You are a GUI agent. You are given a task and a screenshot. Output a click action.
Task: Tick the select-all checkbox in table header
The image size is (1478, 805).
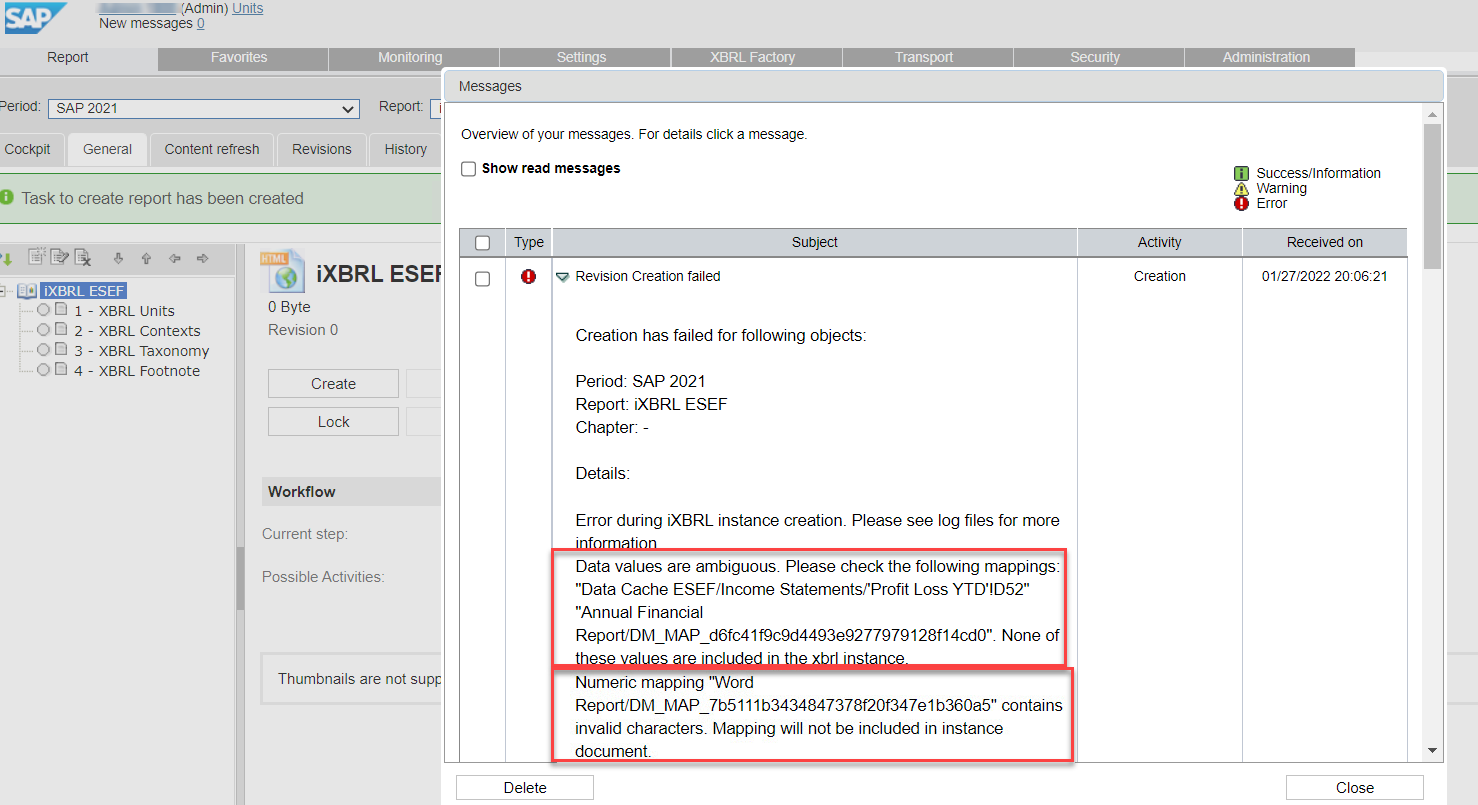[482, 243]
